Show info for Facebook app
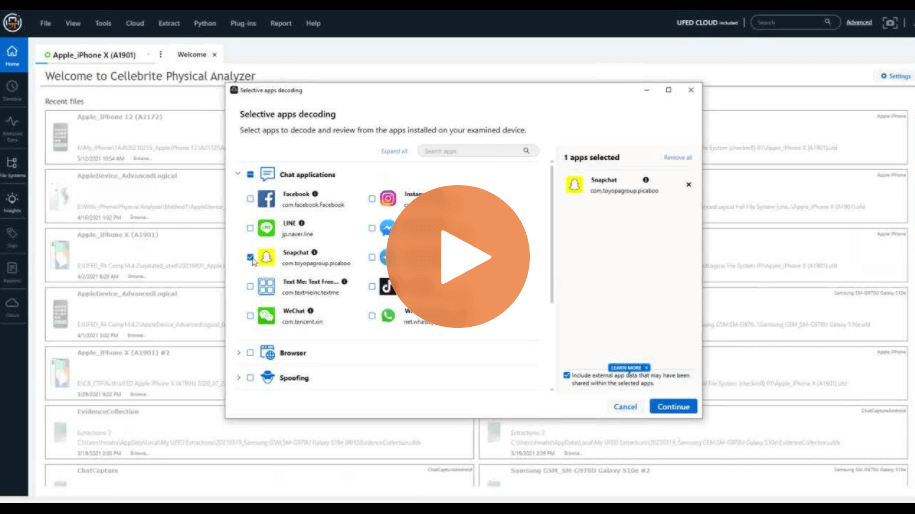Viewport: 915px width, 514px height. tap(315, 194)
